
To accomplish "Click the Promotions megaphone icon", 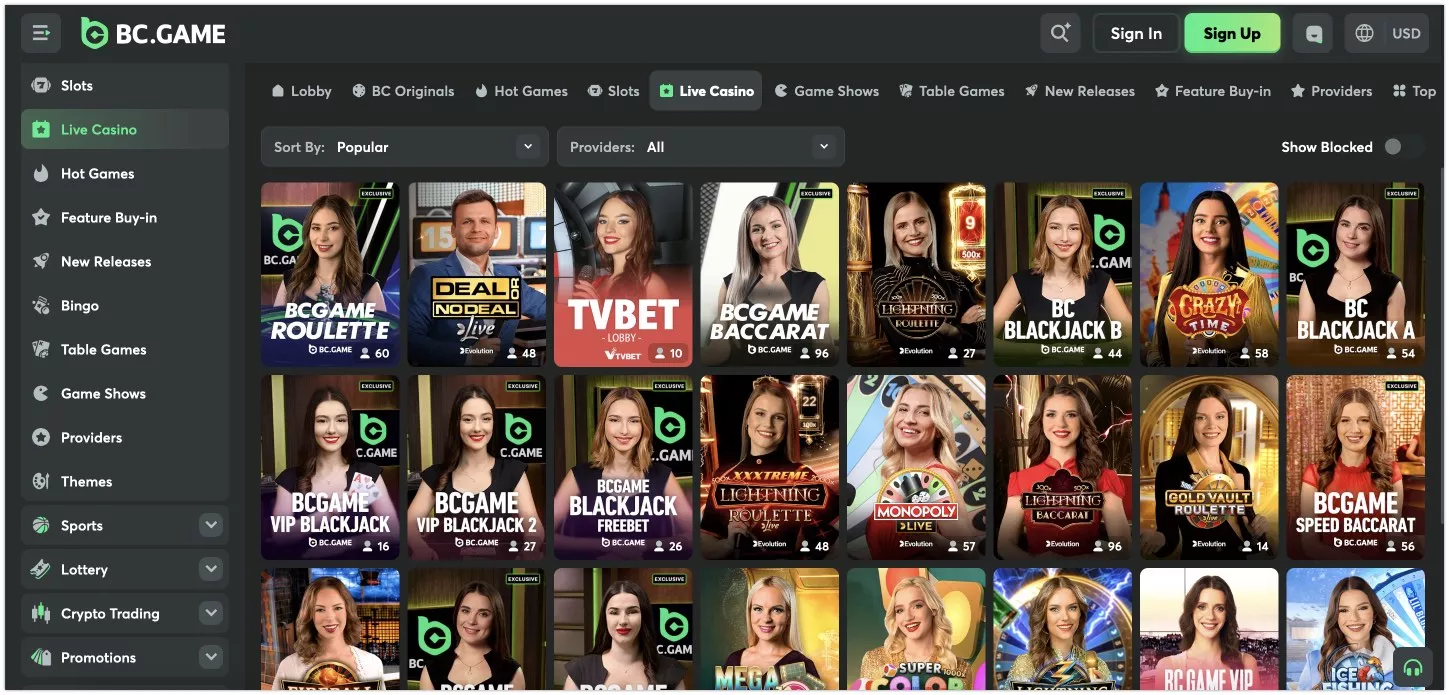I will 41,657.
